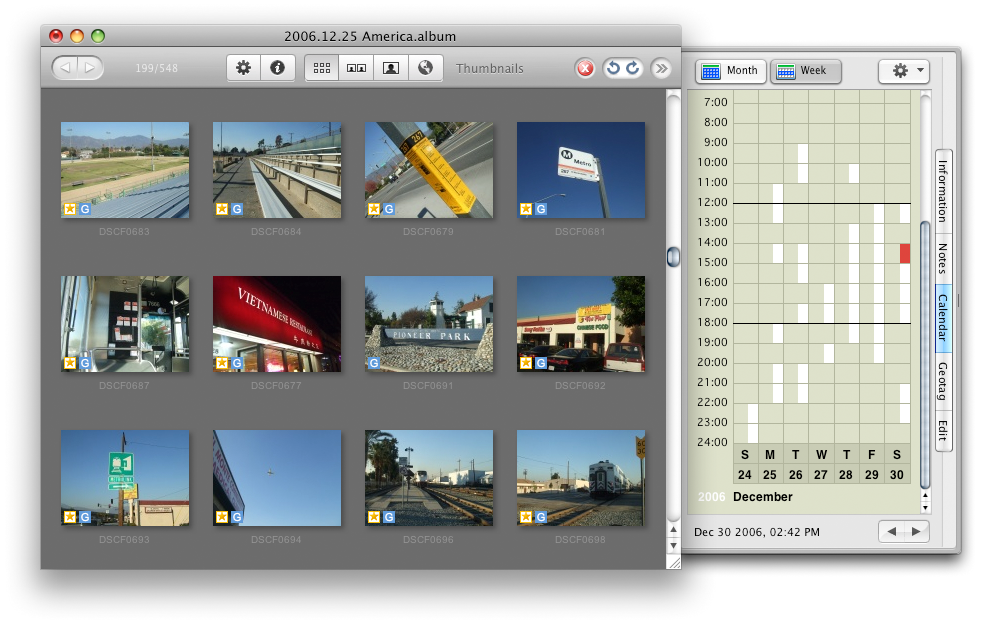
Task: Open thumbnail DSCF0692
Action: point(580,324)
